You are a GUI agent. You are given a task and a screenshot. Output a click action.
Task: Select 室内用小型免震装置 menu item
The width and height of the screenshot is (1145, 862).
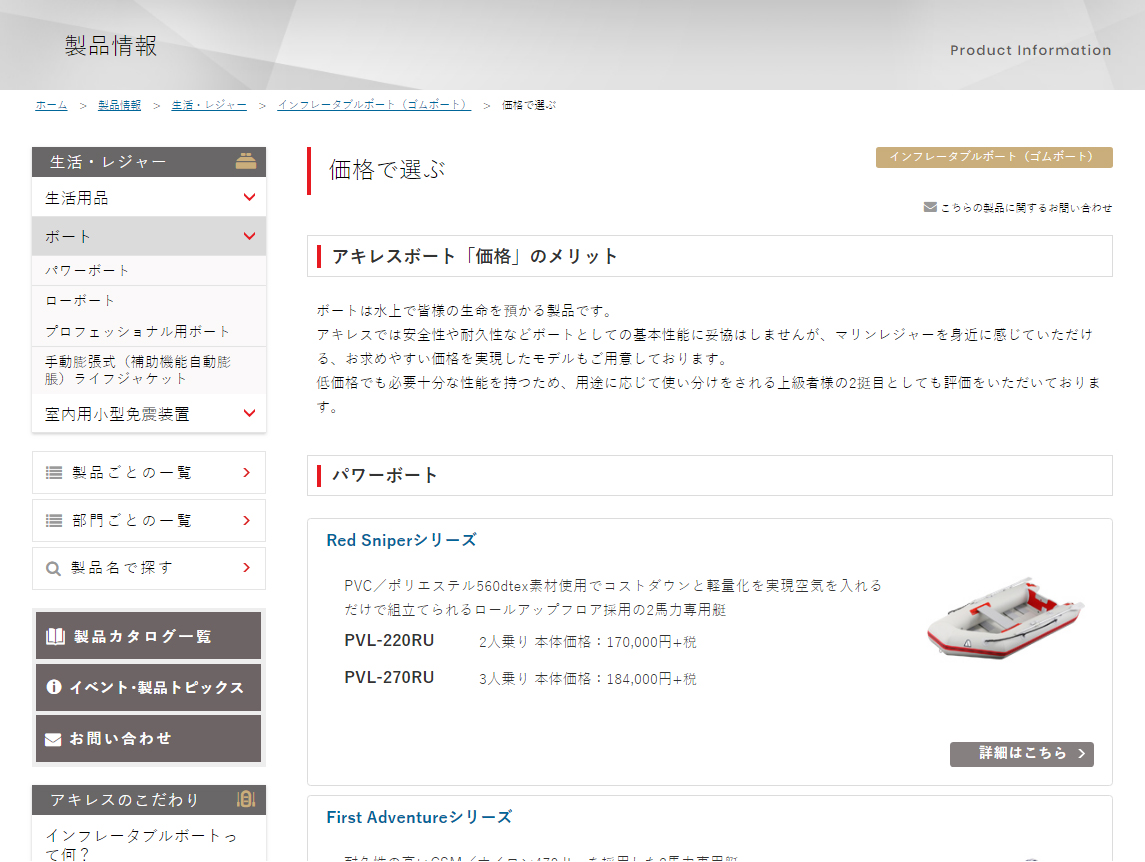tap(149, 413)
